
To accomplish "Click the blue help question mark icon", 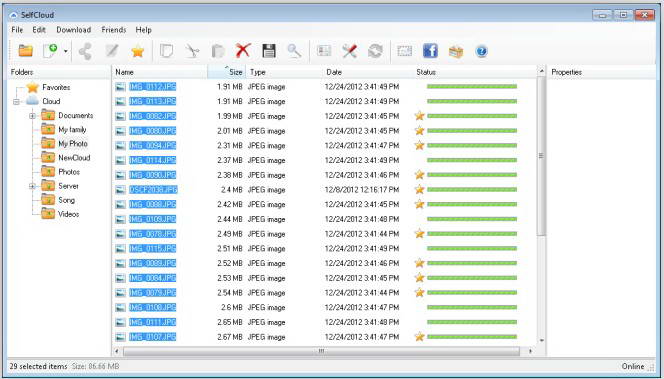I will pyautogui.click(x=481, y=51).
